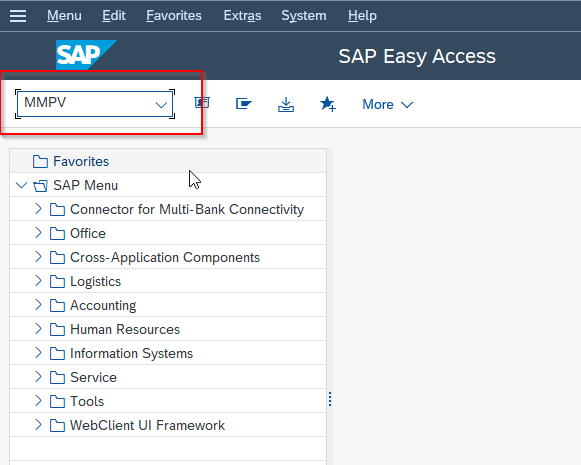
Task: Expand the Accounting folder chevron
Action: pos(38,305)
